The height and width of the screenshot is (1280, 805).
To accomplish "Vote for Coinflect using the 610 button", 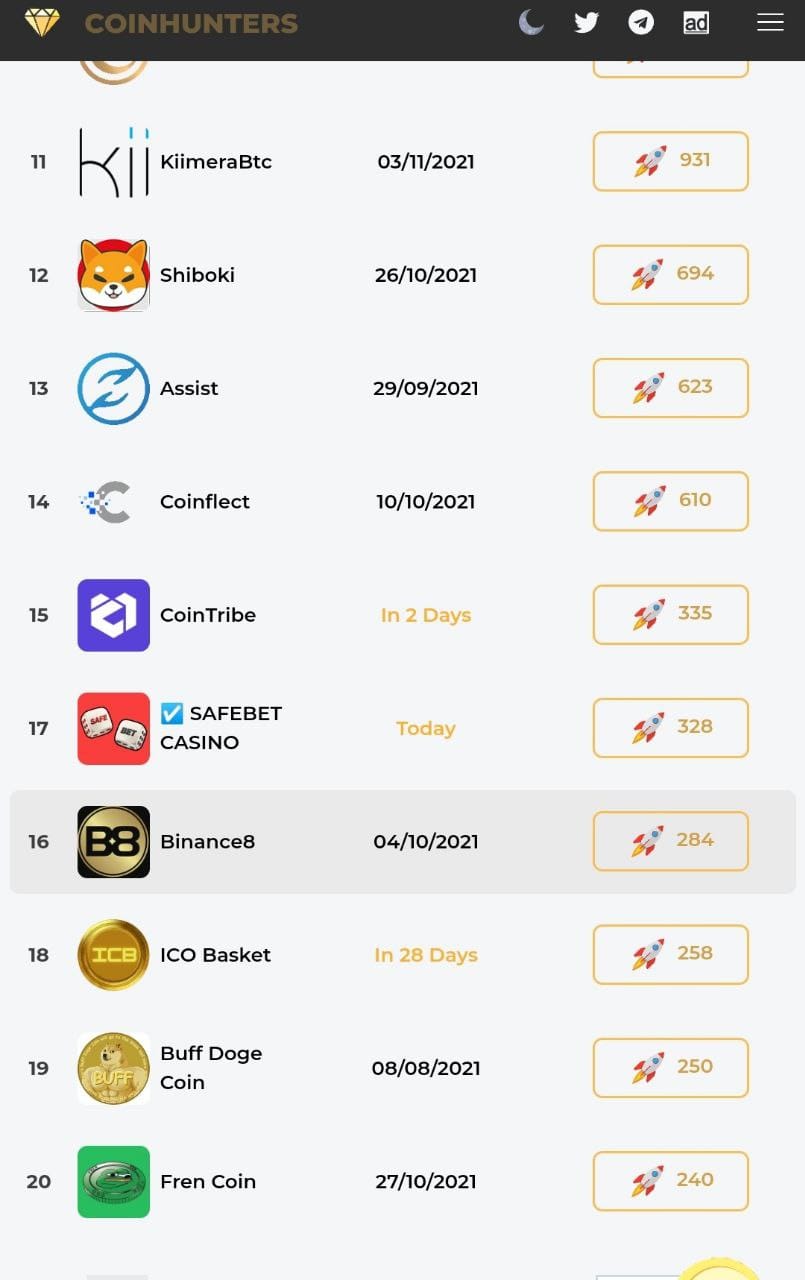I will [x=671, y=501].
